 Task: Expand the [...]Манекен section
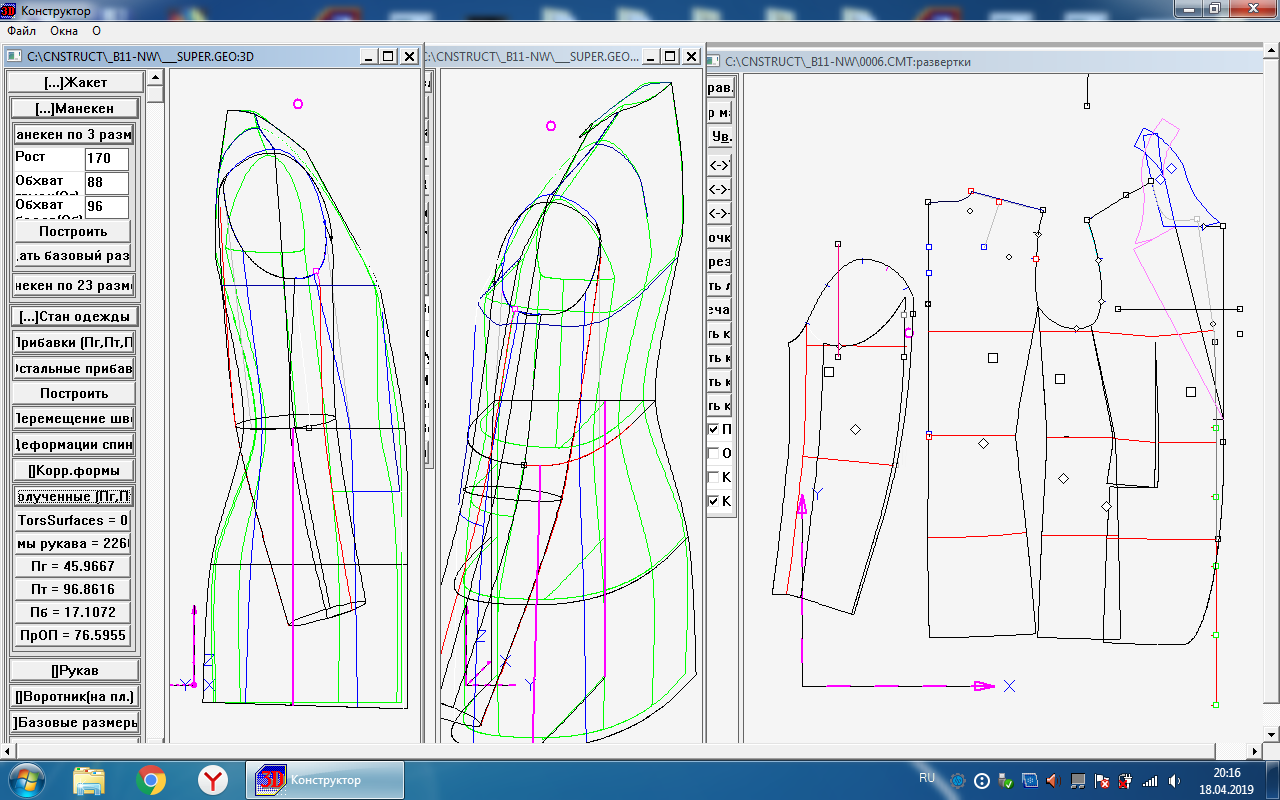click(73, 108)
